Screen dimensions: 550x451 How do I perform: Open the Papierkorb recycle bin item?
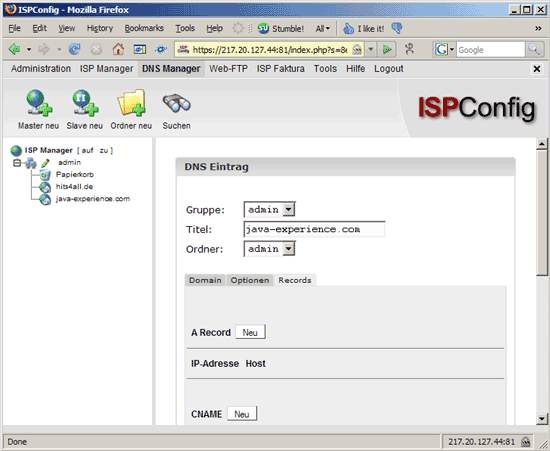click(x=75, y=174)
